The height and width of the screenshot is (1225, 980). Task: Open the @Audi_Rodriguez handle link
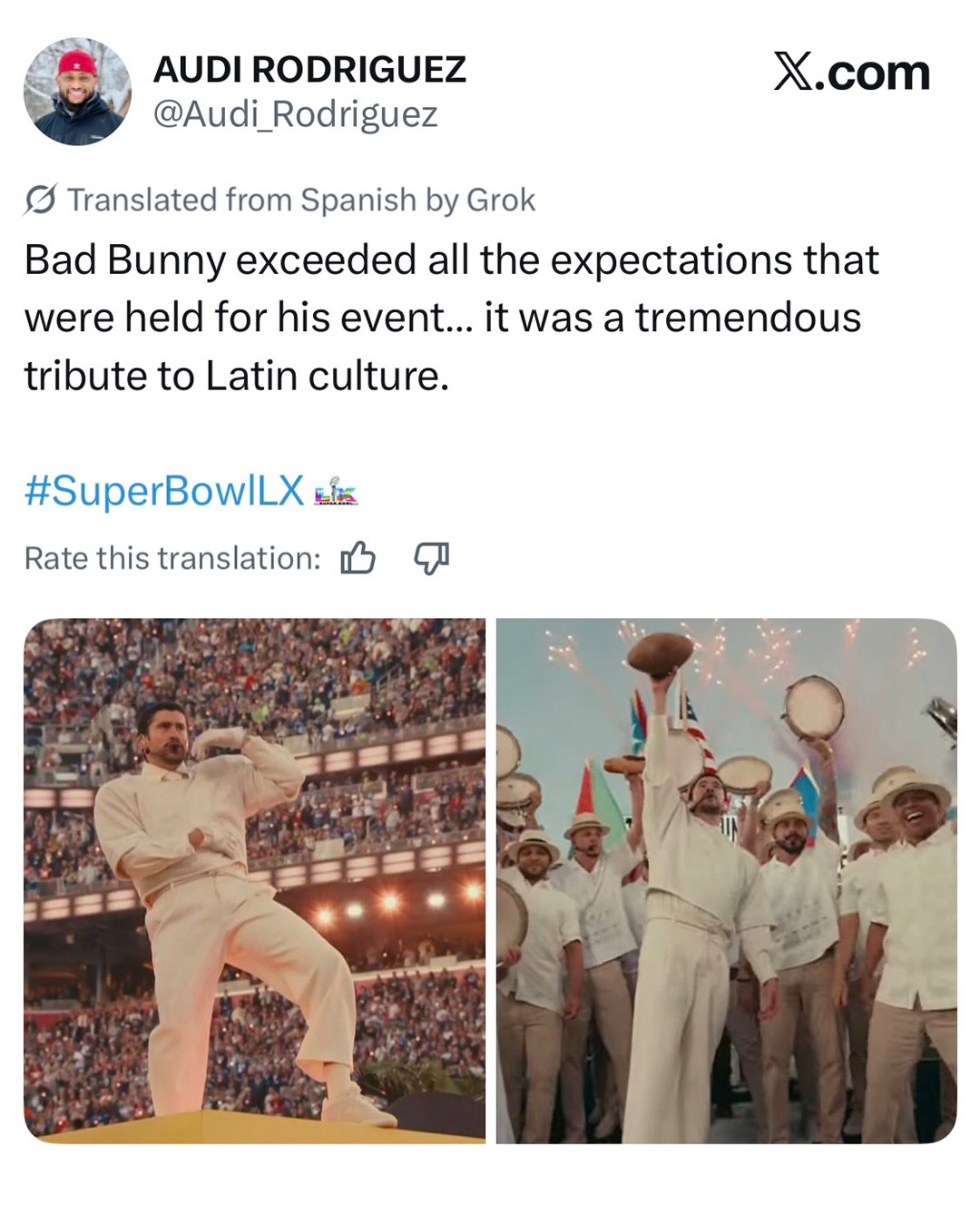point(296,114)
